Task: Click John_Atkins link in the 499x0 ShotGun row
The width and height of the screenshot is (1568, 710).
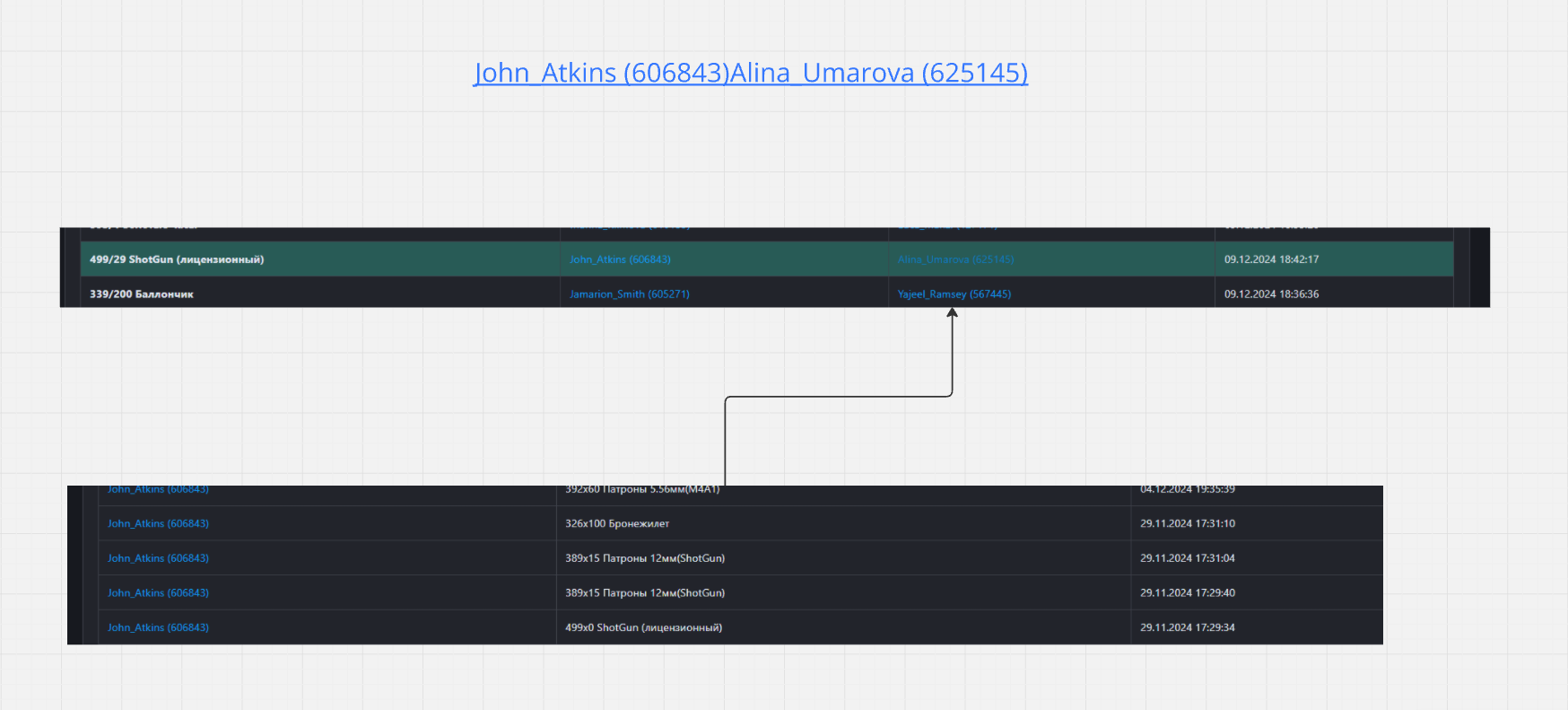Action: point(158,627)
